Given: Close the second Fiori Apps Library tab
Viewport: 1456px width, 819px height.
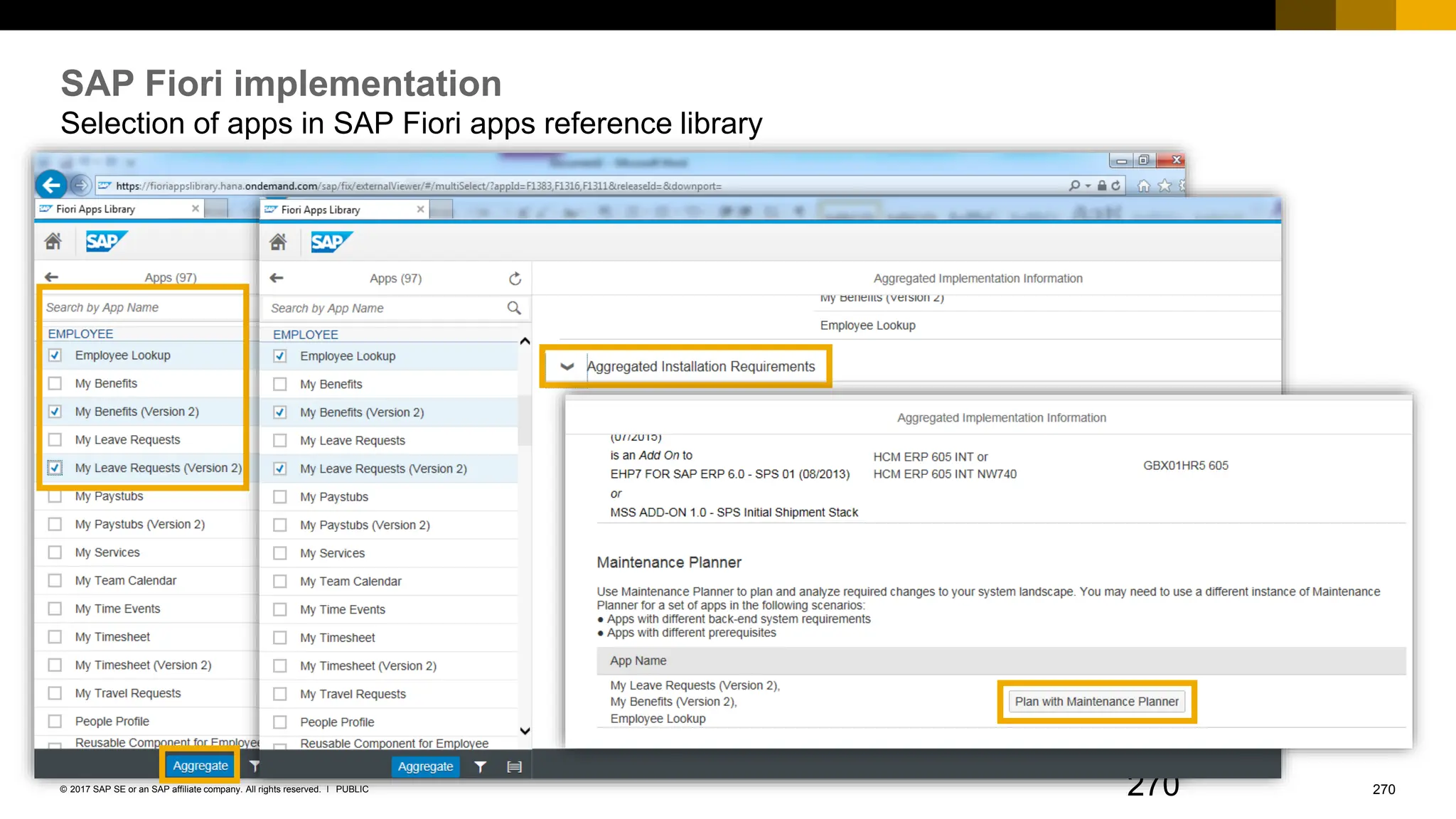Looking at the screenshot, I should 421,210.
